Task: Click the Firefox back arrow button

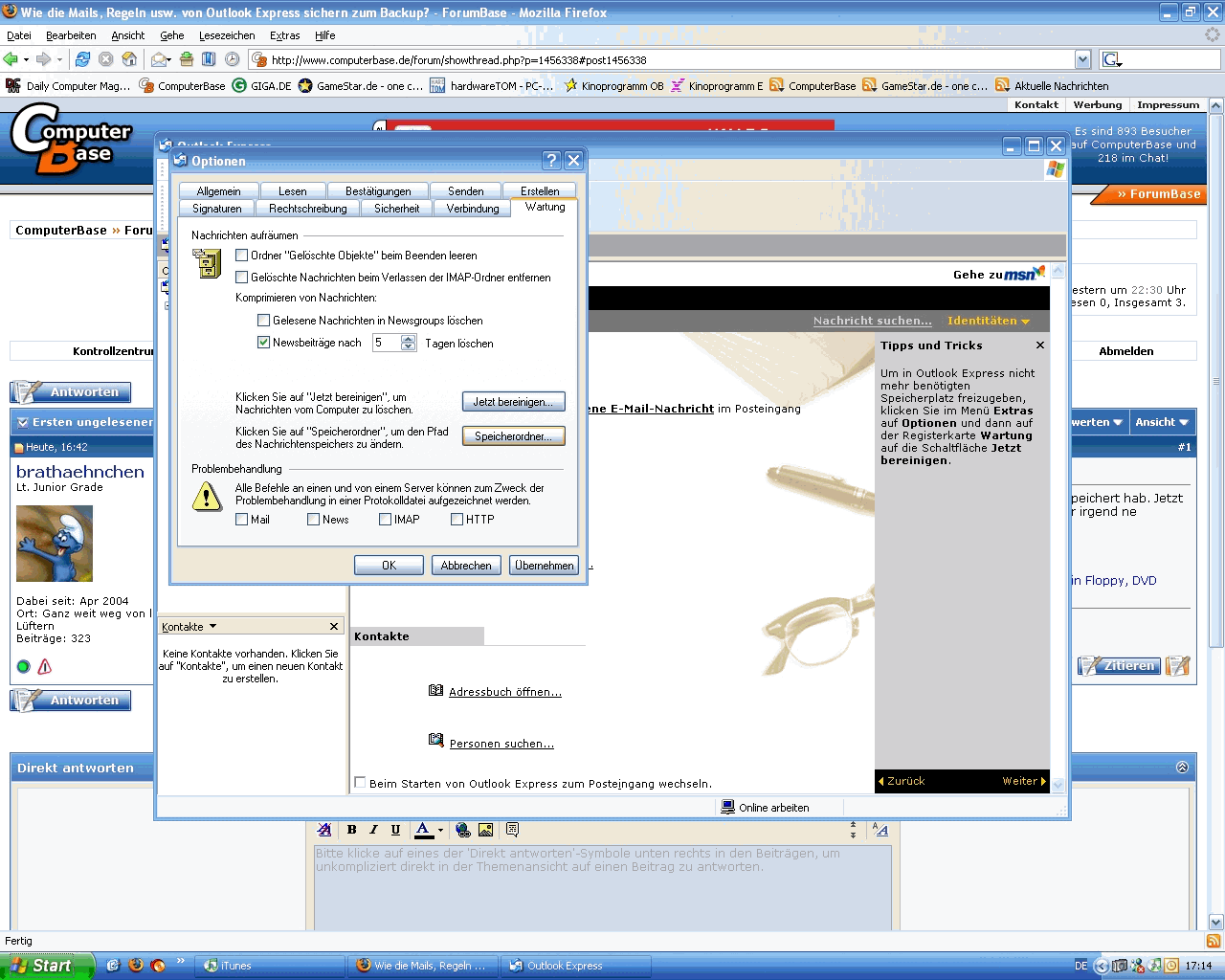Action: point(11,59)
